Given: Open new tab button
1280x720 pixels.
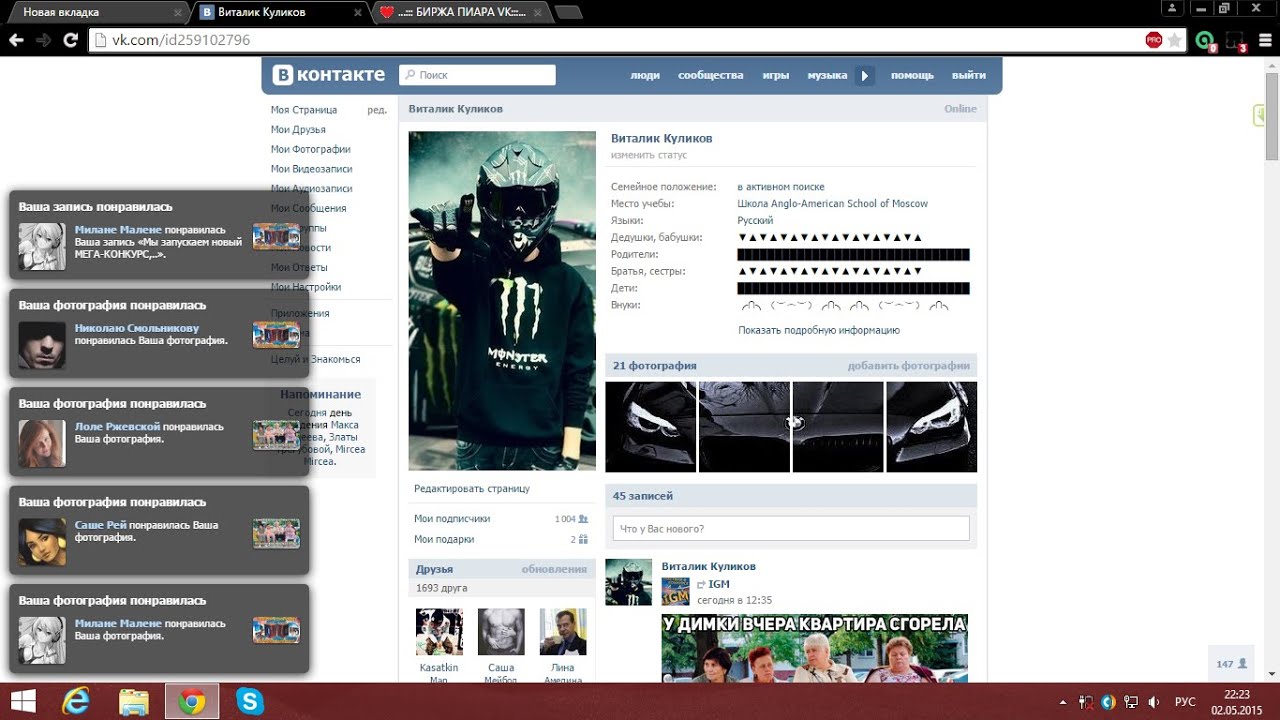Looking at the screenshot, I should (x=568, y=13).
